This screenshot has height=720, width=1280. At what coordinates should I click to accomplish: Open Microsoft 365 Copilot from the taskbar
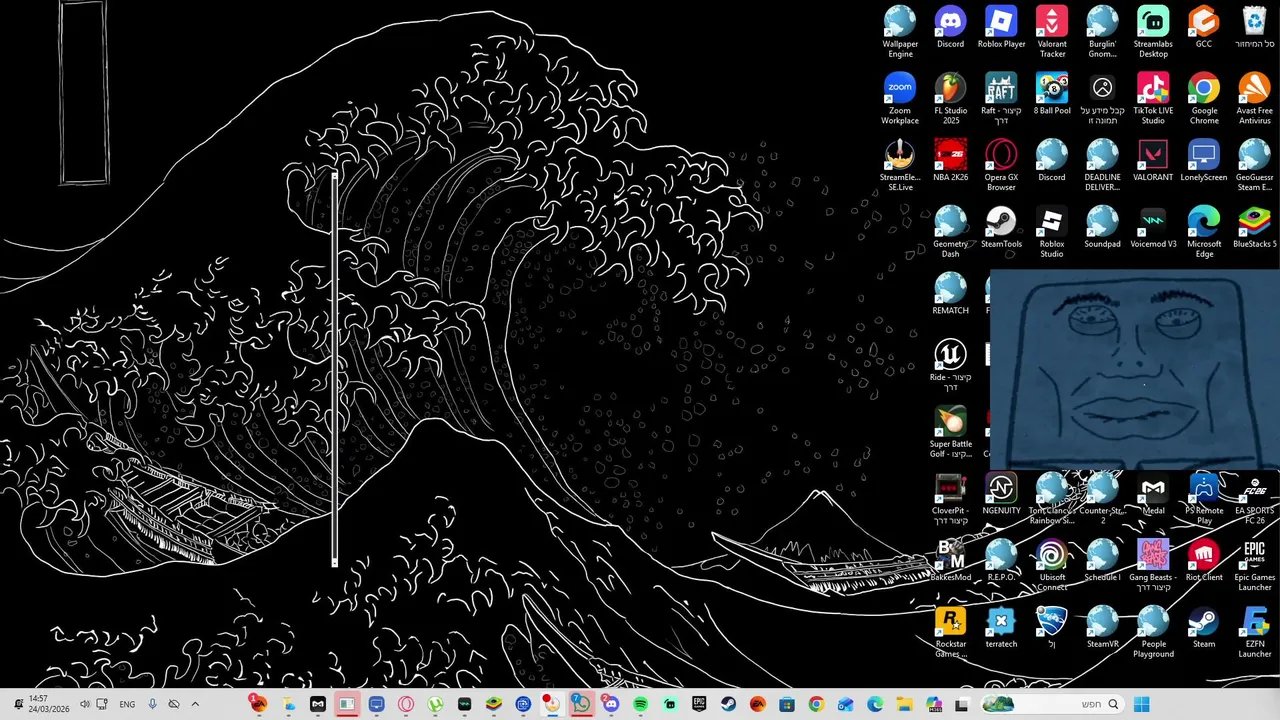click(934, 704)
